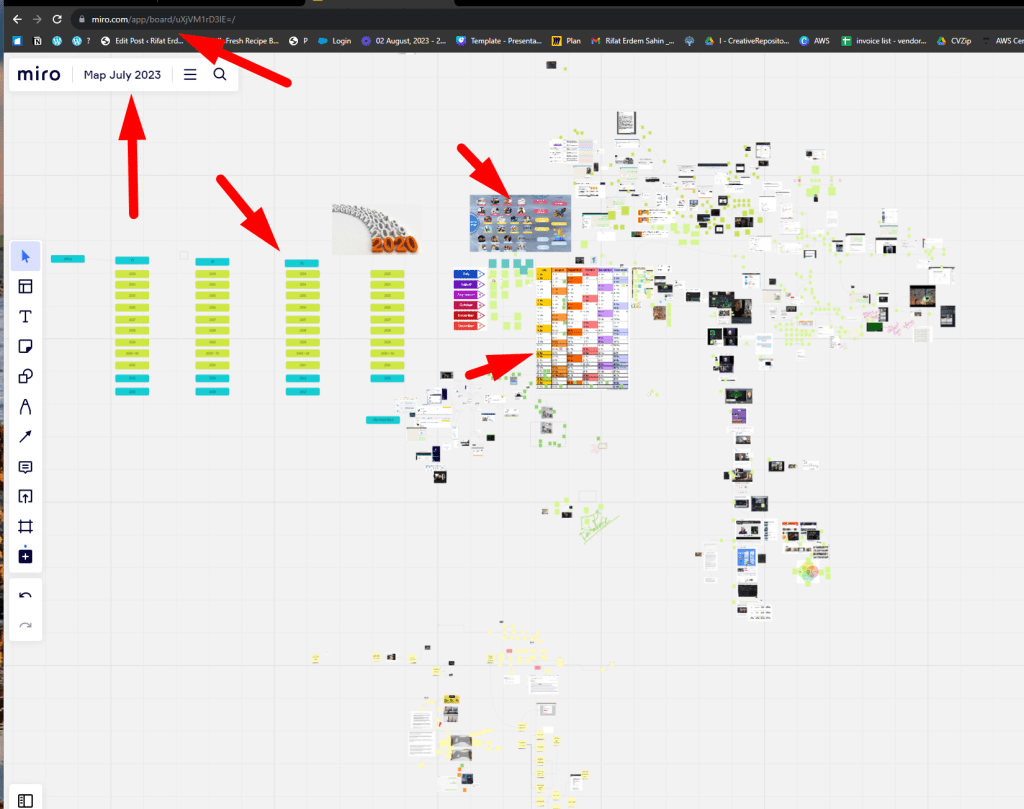The image size is (1024, 809).
Task: Open the Templates tool in the toolbar
Action: (25, 286)
